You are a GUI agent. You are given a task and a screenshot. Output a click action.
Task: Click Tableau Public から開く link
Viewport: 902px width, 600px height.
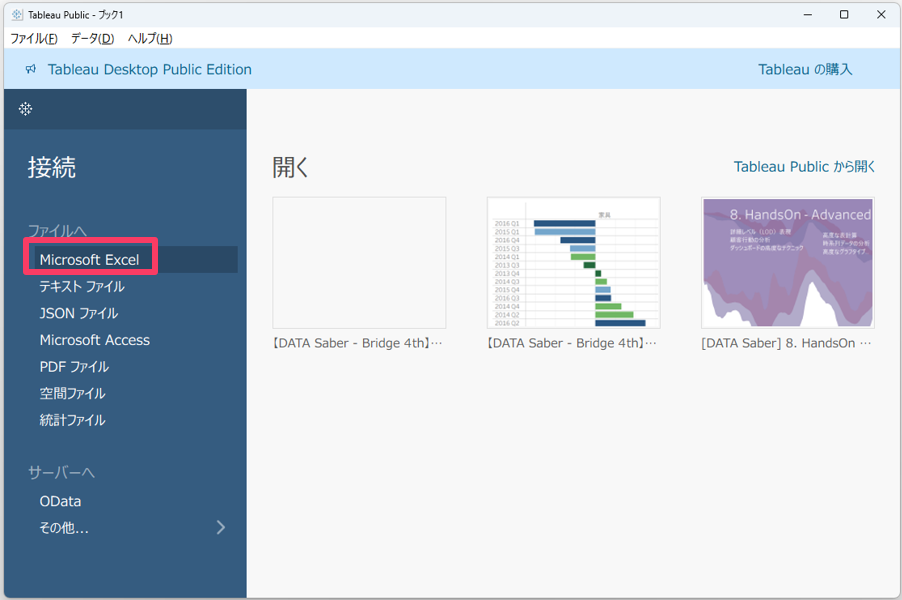pos(804,167)
